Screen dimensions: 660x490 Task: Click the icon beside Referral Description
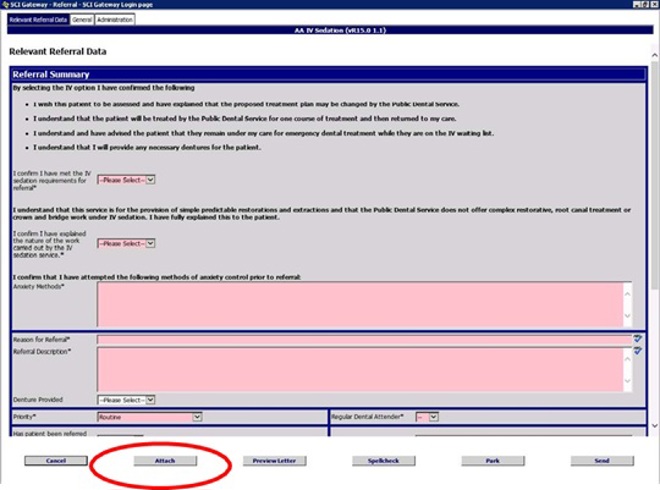tap(638, 350)
